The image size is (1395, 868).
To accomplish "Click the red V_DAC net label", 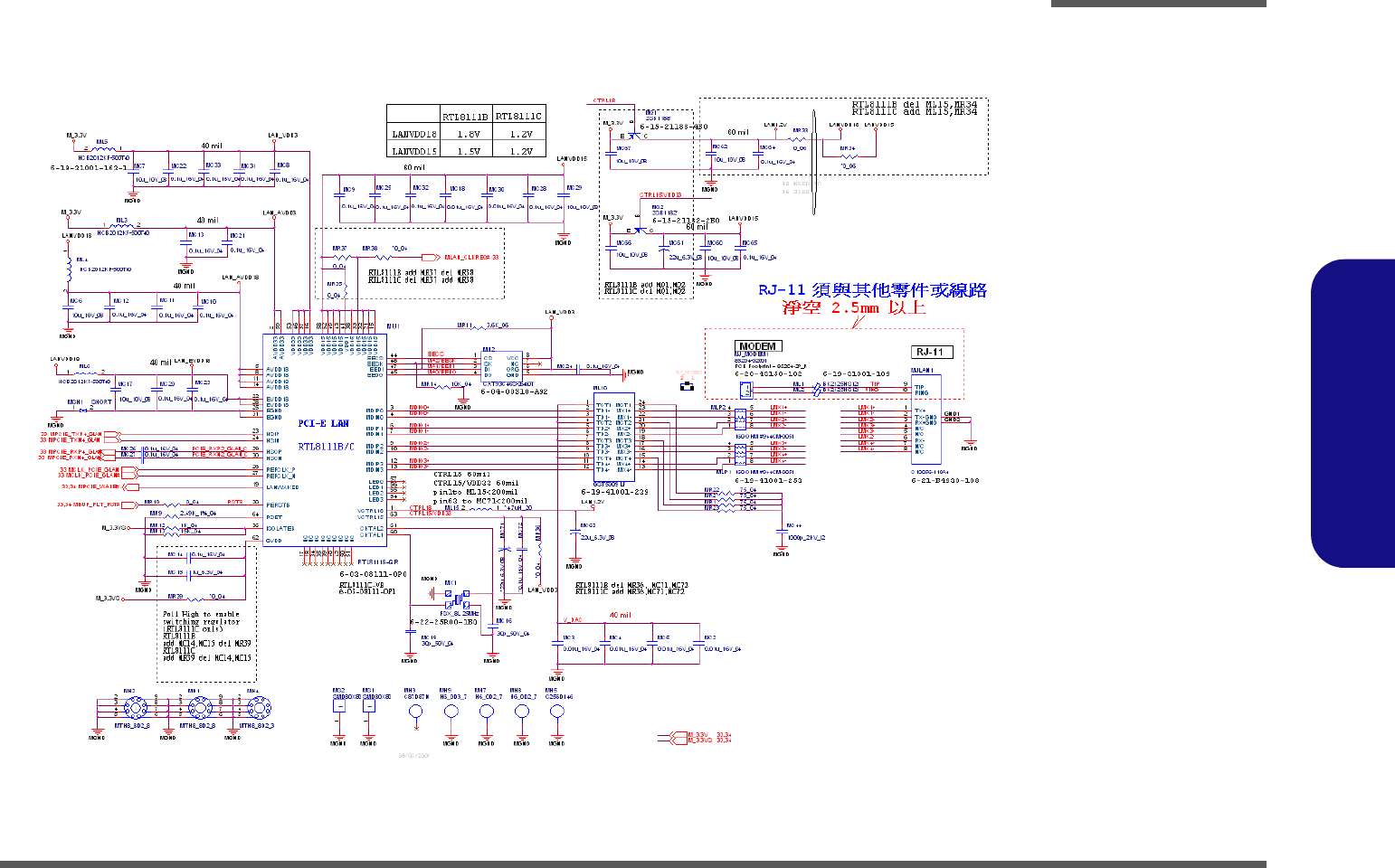I will tap(573, 619).
